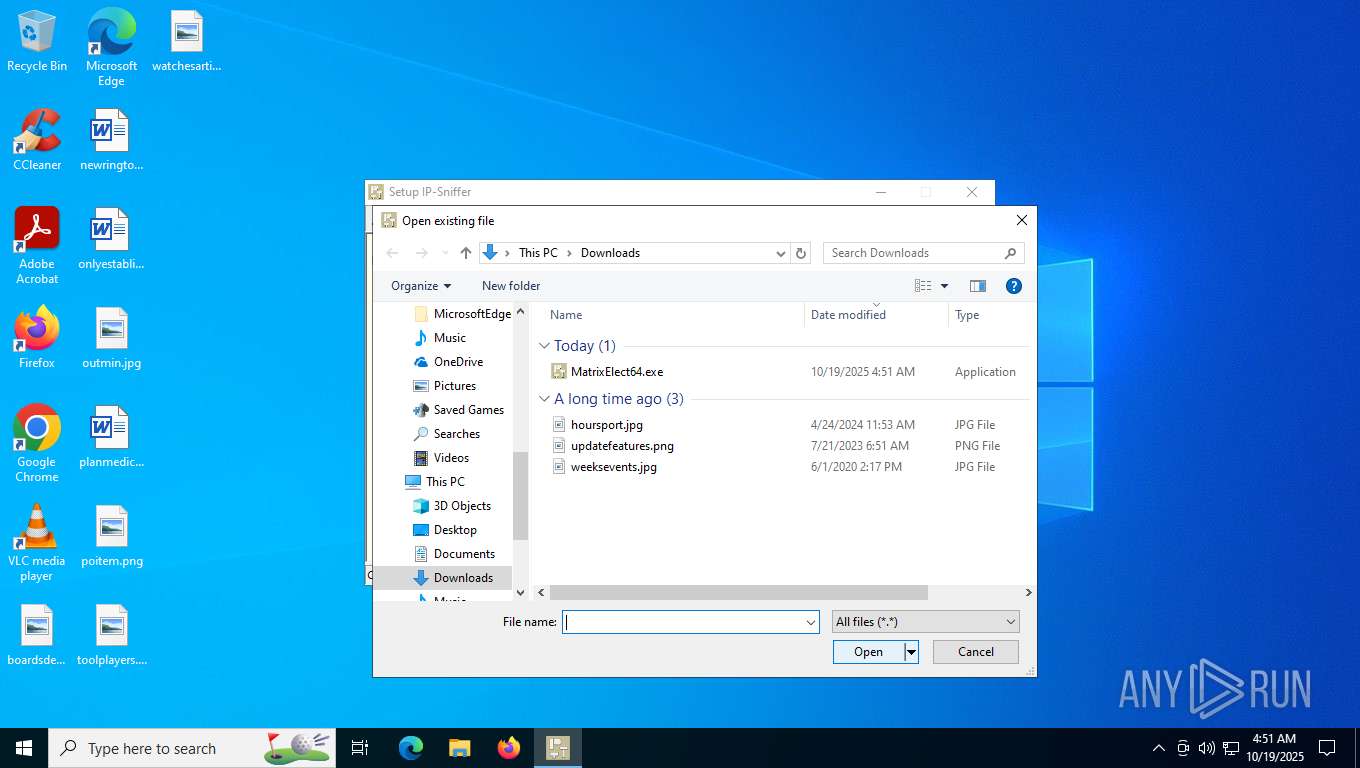Refresh the Downloads folder view
This screenshot has width=1360, height=768.
click(x=801, y=253)
